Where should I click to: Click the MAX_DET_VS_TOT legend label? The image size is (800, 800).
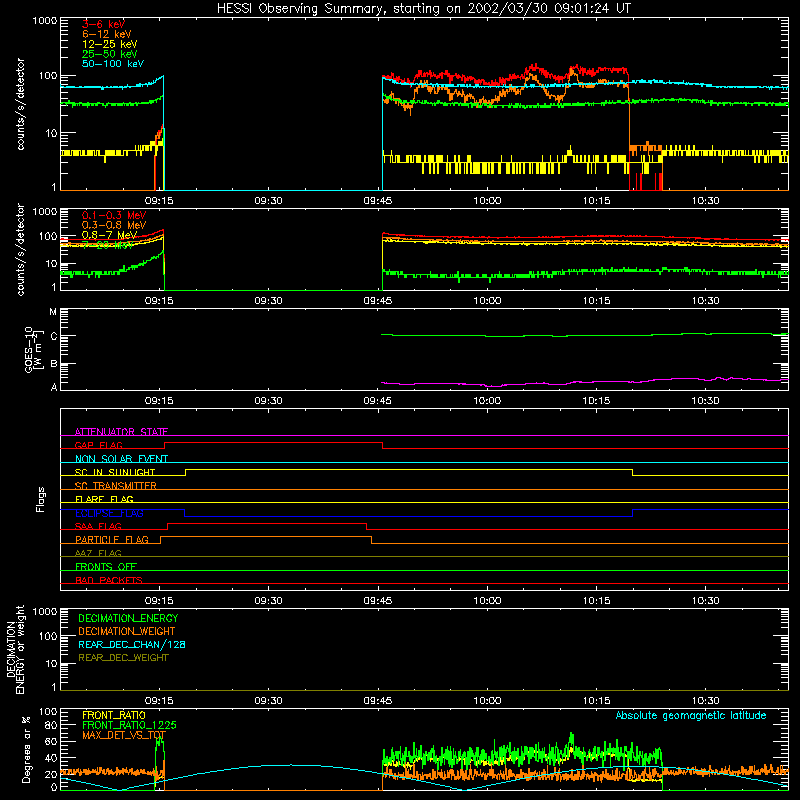pos(124,735)
